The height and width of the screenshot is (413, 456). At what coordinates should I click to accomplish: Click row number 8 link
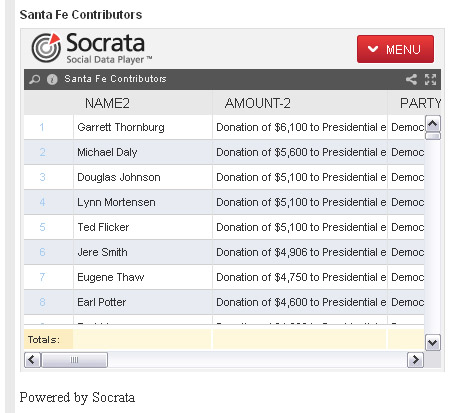coord(42,302)
